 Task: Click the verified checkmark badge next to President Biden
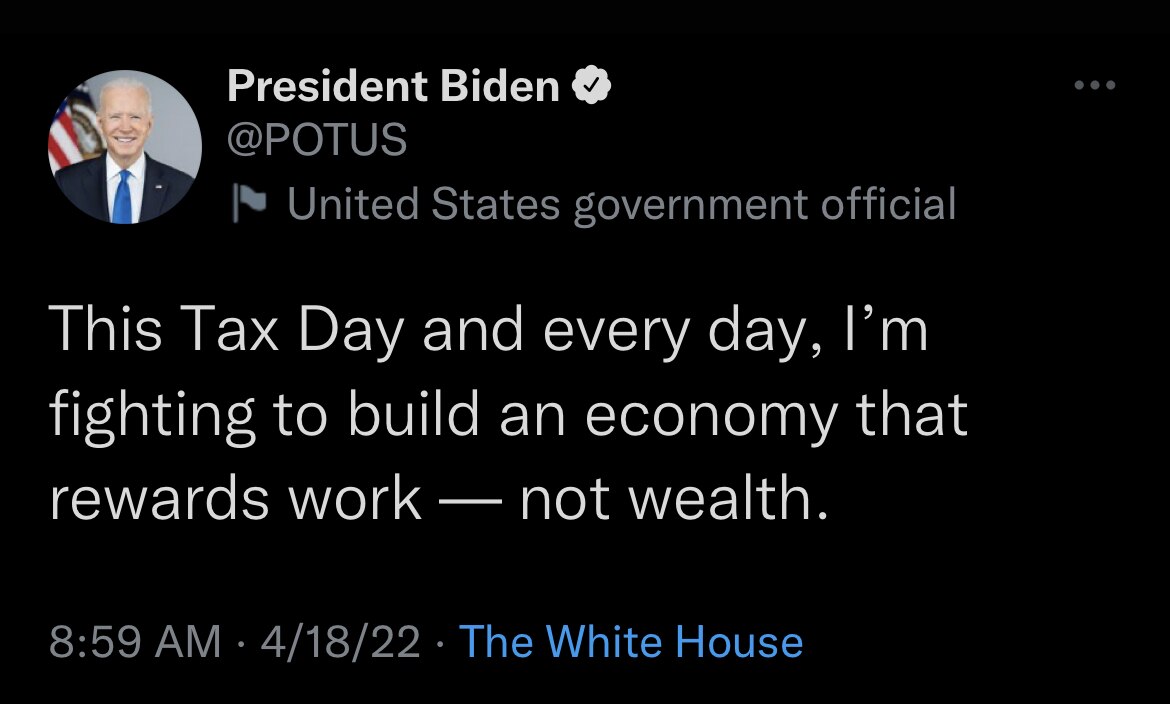(x=592, y=84)
